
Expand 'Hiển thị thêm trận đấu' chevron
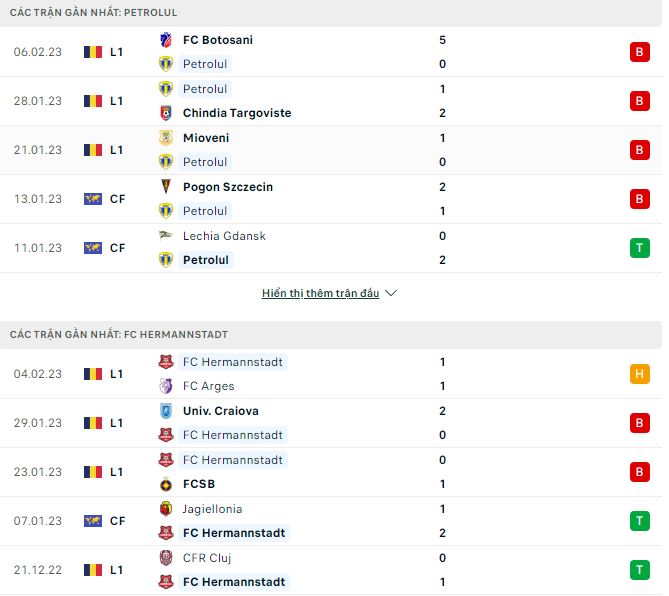click(391, 294)
